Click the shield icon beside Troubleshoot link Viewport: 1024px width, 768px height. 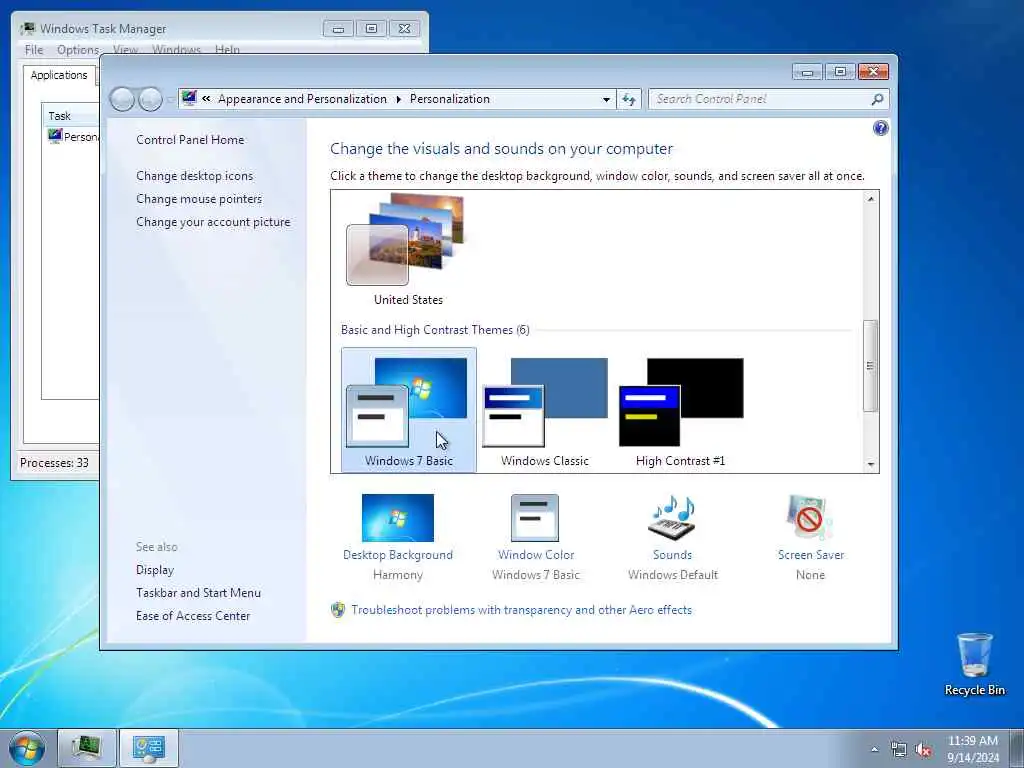[x=338, y=610]
